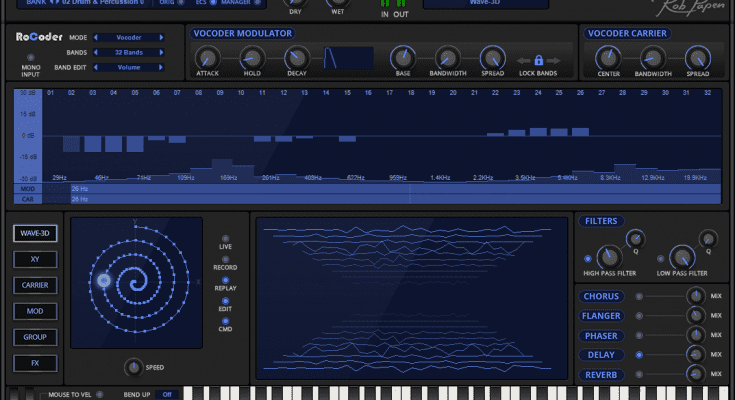The image size is (735, 400).
Task: Click the left arrow beside Lock Bands
Action: click(524, 60)
